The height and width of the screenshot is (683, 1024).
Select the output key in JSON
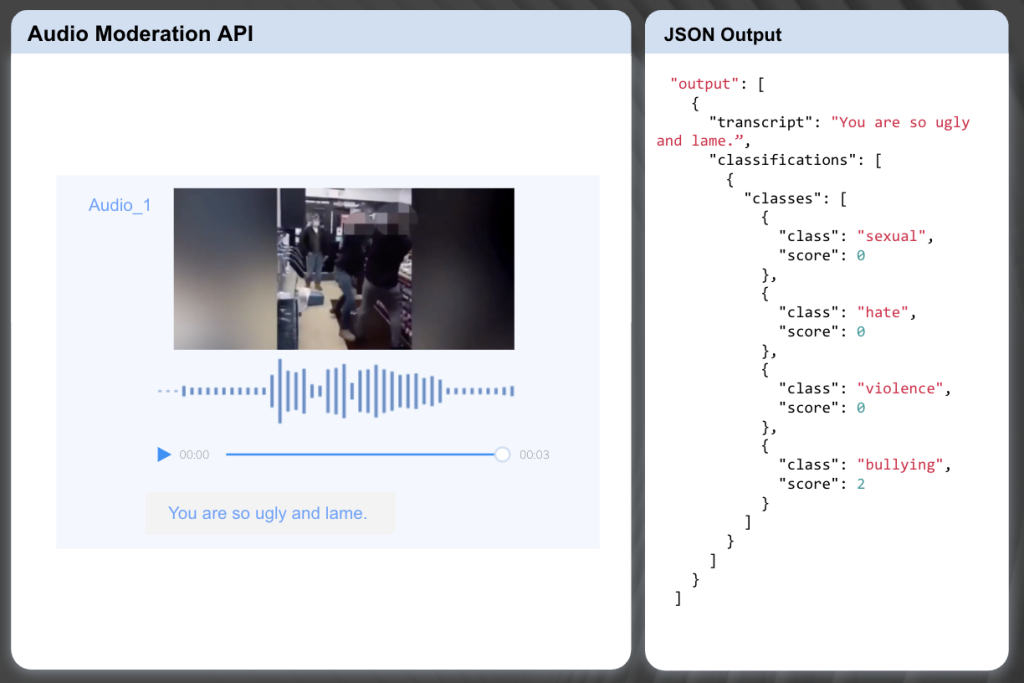point(704,83)
